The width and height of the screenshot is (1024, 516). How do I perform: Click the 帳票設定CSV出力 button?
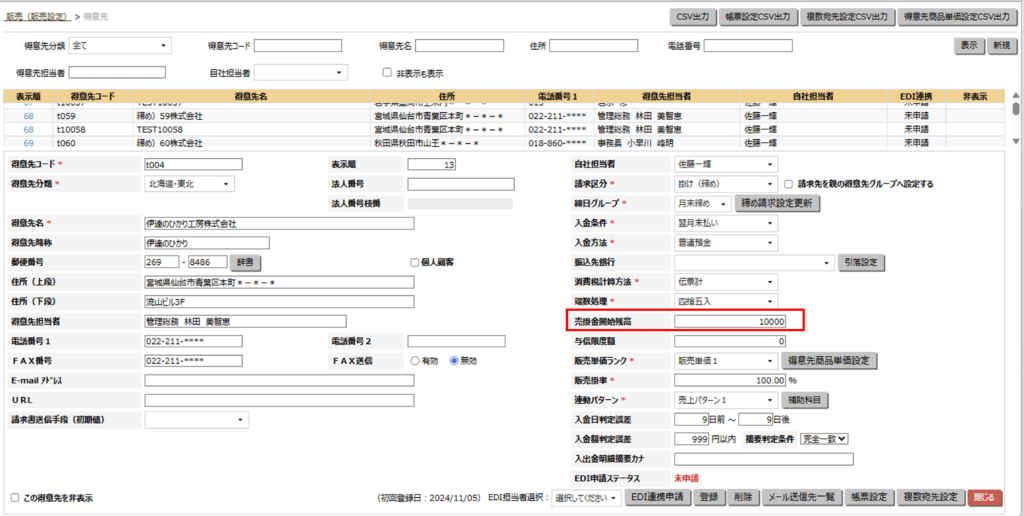point(758,17)
